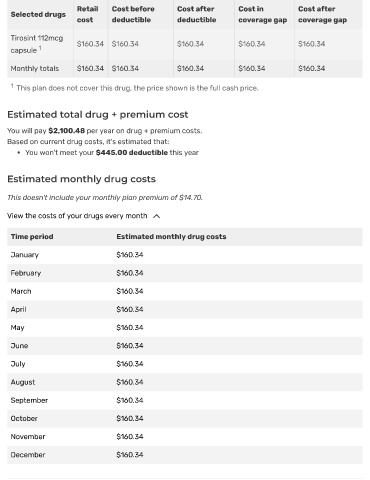Click the December row in monthly costs

(185, 455)
